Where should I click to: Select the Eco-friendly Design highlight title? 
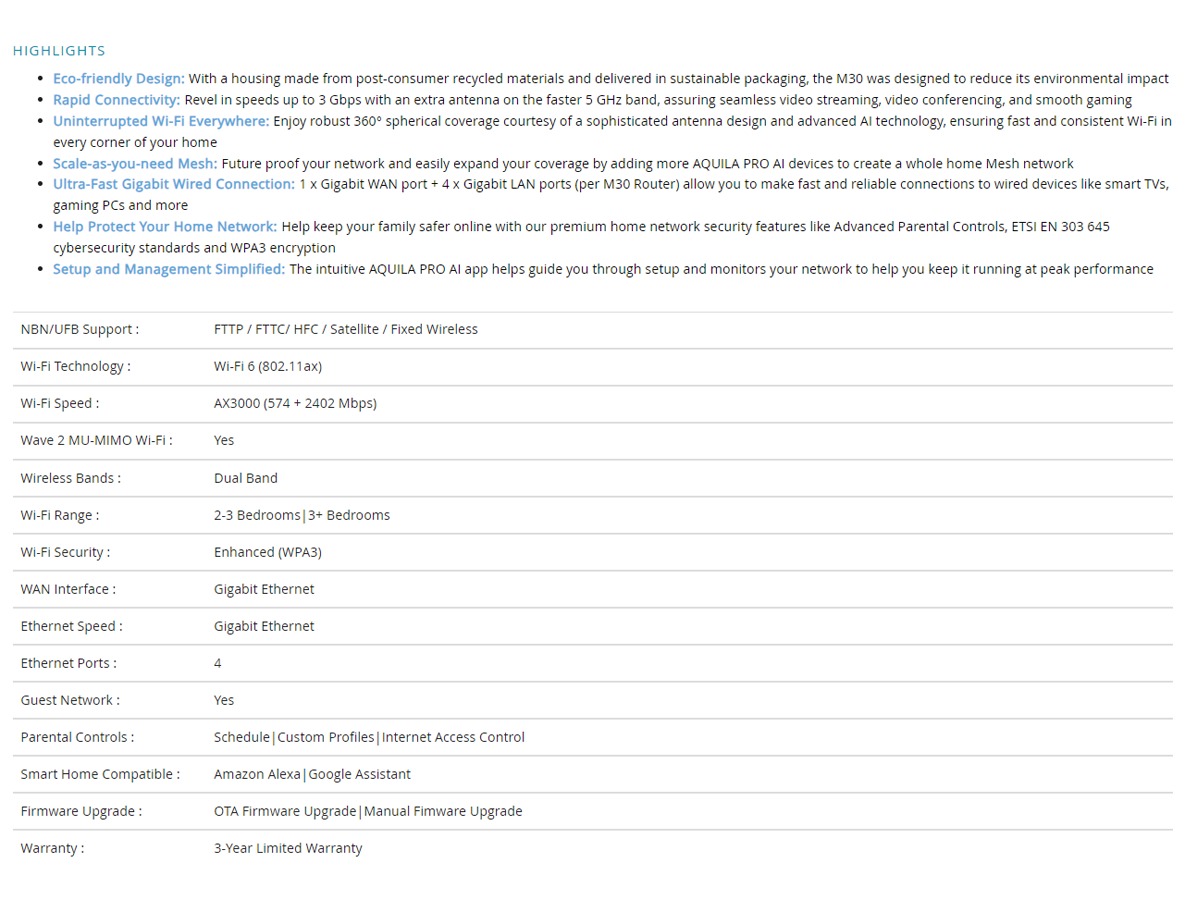coord(119,79)
